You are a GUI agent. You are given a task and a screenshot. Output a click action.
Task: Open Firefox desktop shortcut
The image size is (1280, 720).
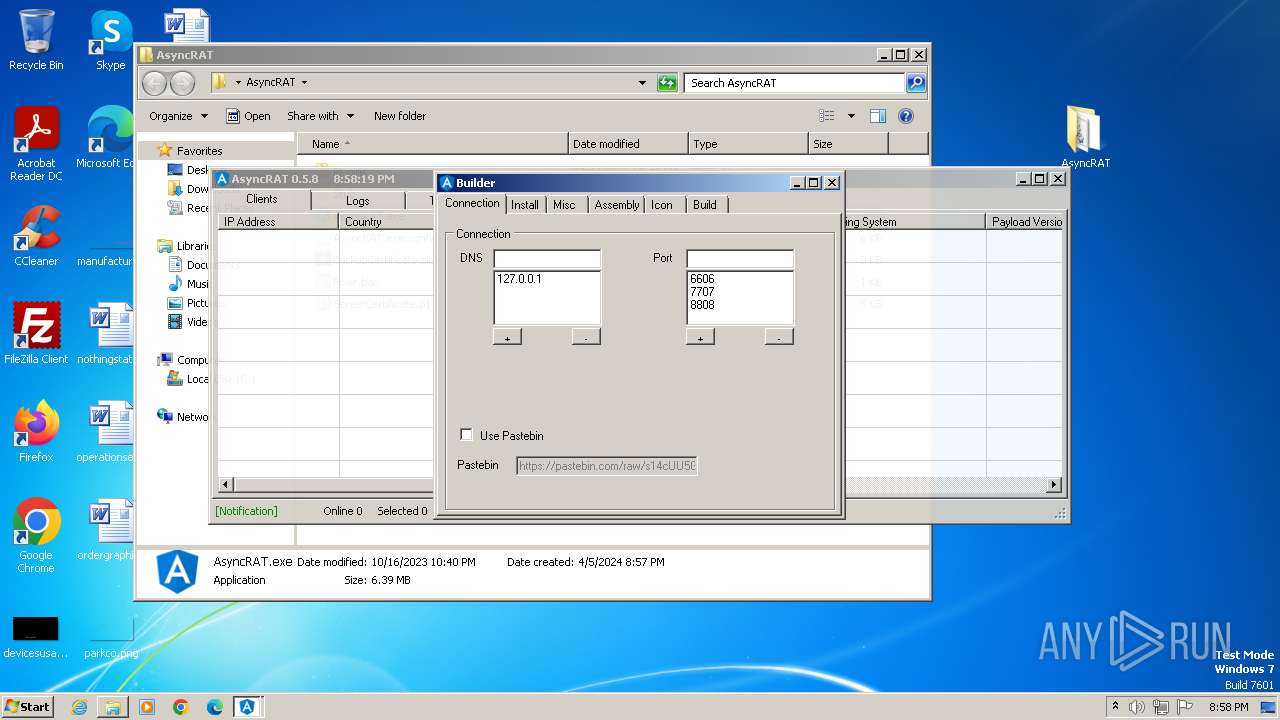click(x=36, y=432)
